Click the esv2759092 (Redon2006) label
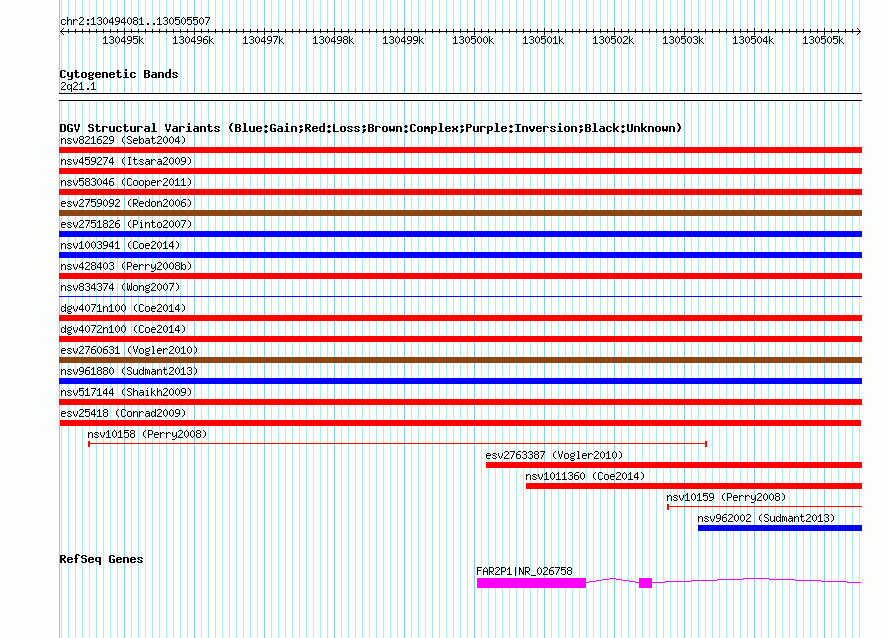This screenshot has width=890, height=638. pos(126,203)
